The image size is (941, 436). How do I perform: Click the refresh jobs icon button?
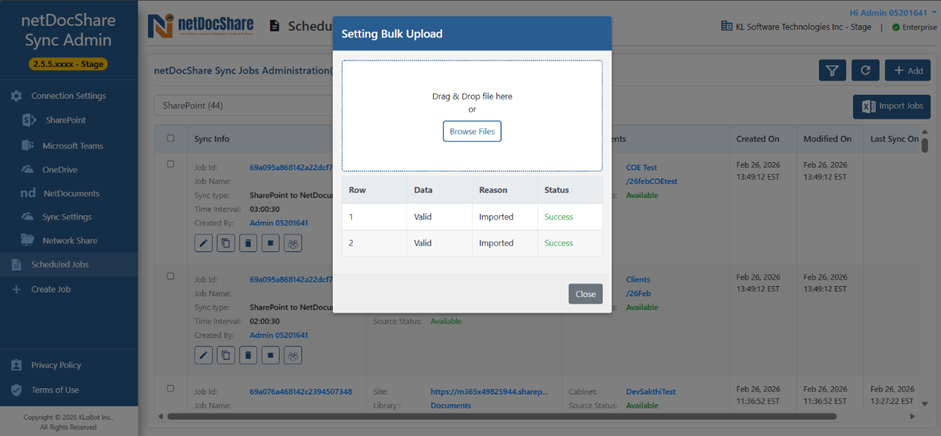tap(865, 70)
